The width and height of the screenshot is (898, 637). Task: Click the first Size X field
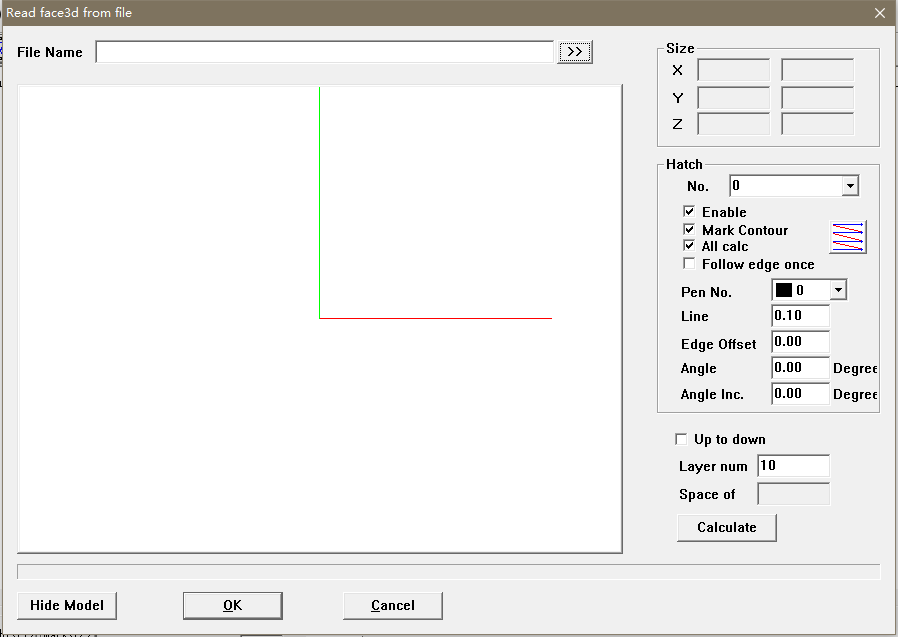click(x=734, y=70)
